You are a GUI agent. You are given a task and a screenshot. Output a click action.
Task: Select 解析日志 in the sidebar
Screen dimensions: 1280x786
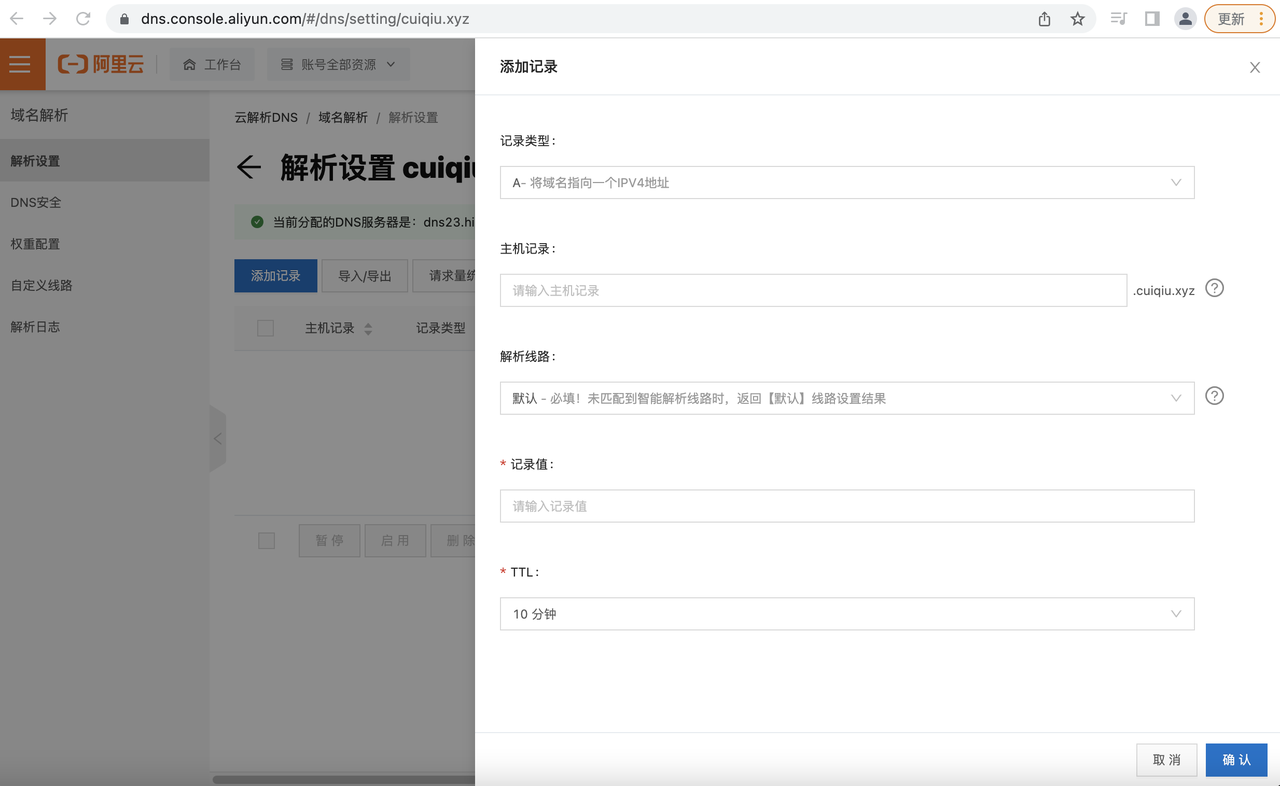pos(105,327)
